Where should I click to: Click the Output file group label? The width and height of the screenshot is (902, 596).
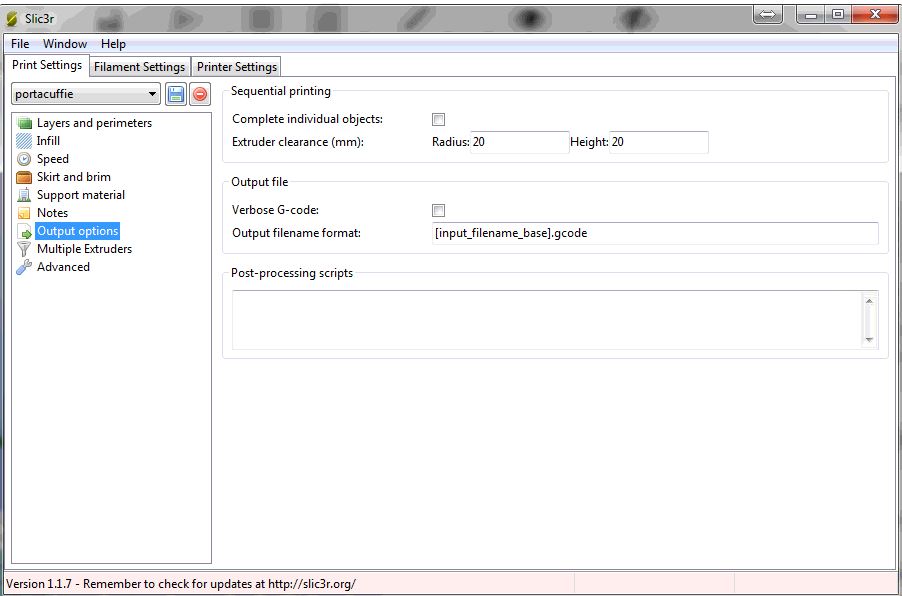259,182
